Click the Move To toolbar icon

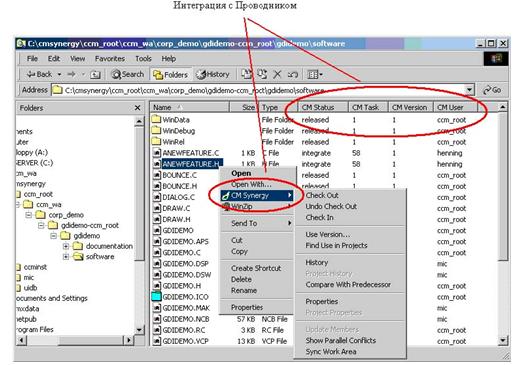click(246, 74)
